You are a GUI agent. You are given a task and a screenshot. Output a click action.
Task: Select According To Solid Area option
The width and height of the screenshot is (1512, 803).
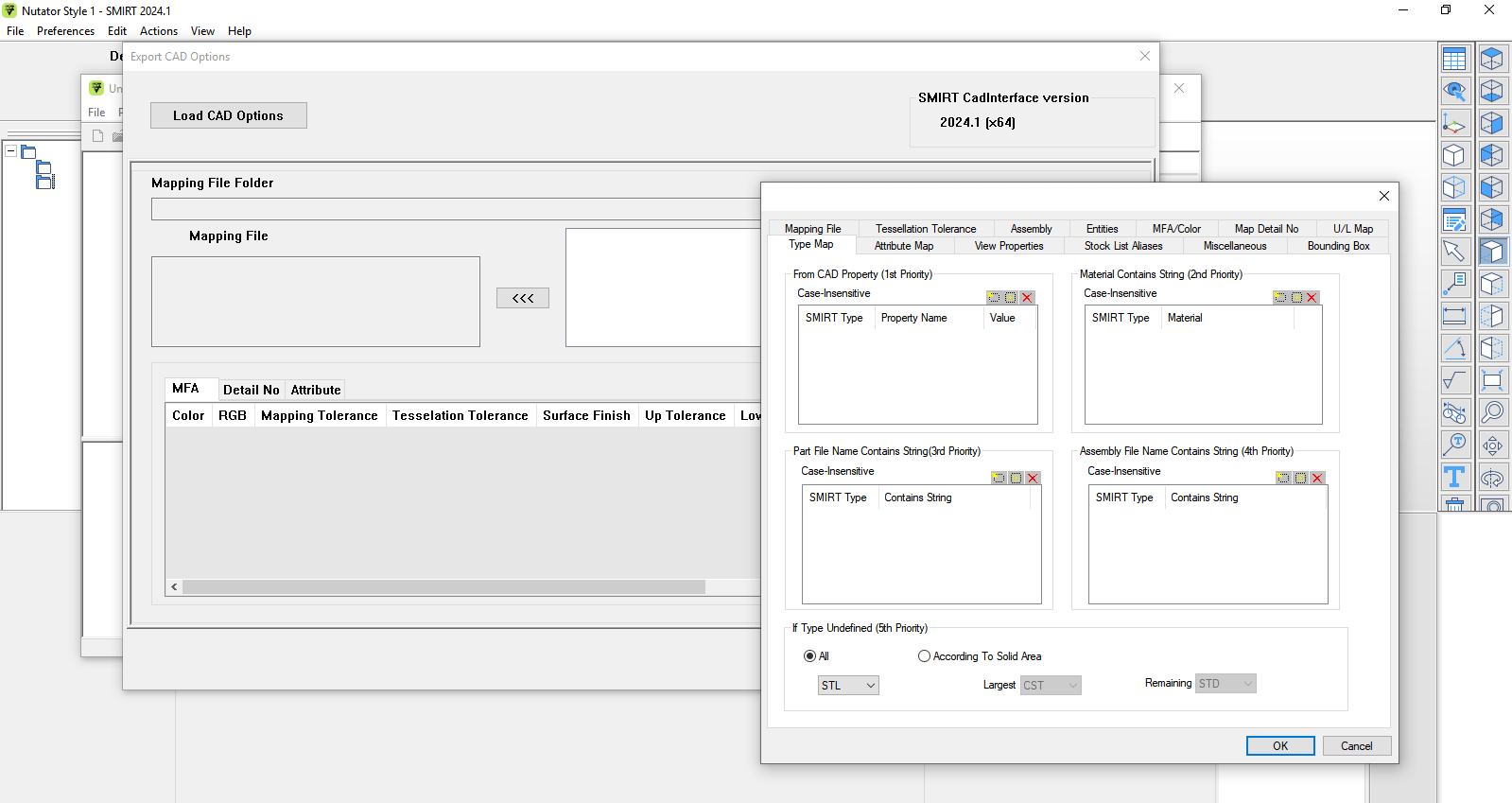coord(924,656)
